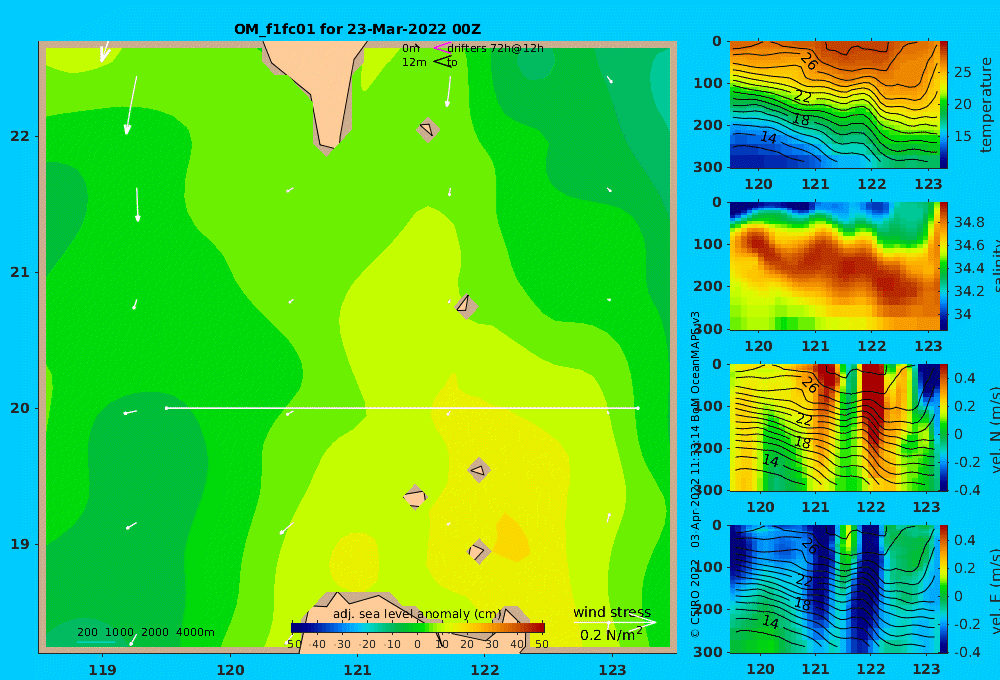Click the island diamond marker near 19.35°N, 121.5°E
1000x680 pixels.
415,497
